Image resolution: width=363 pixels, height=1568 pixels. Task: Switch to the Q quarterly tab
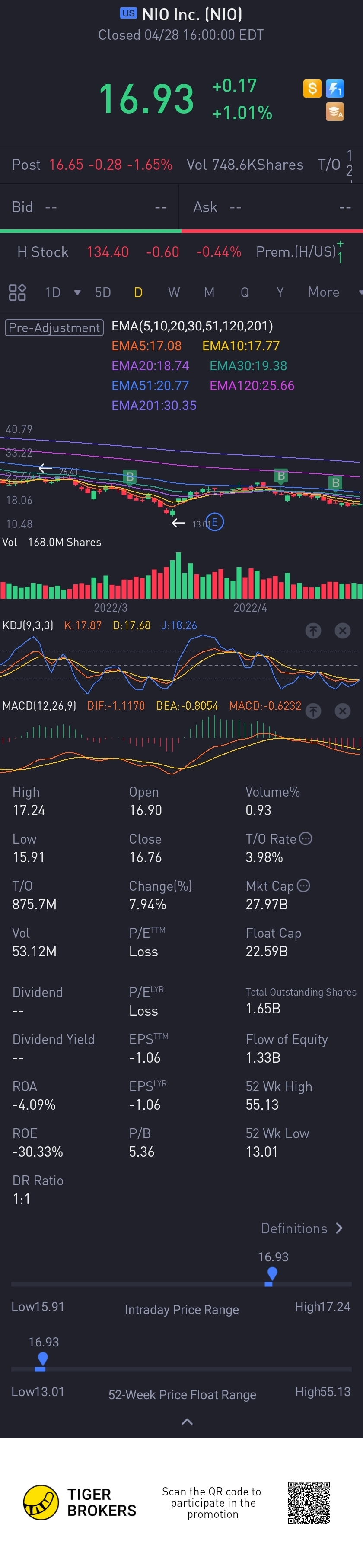tap(245, 293)
